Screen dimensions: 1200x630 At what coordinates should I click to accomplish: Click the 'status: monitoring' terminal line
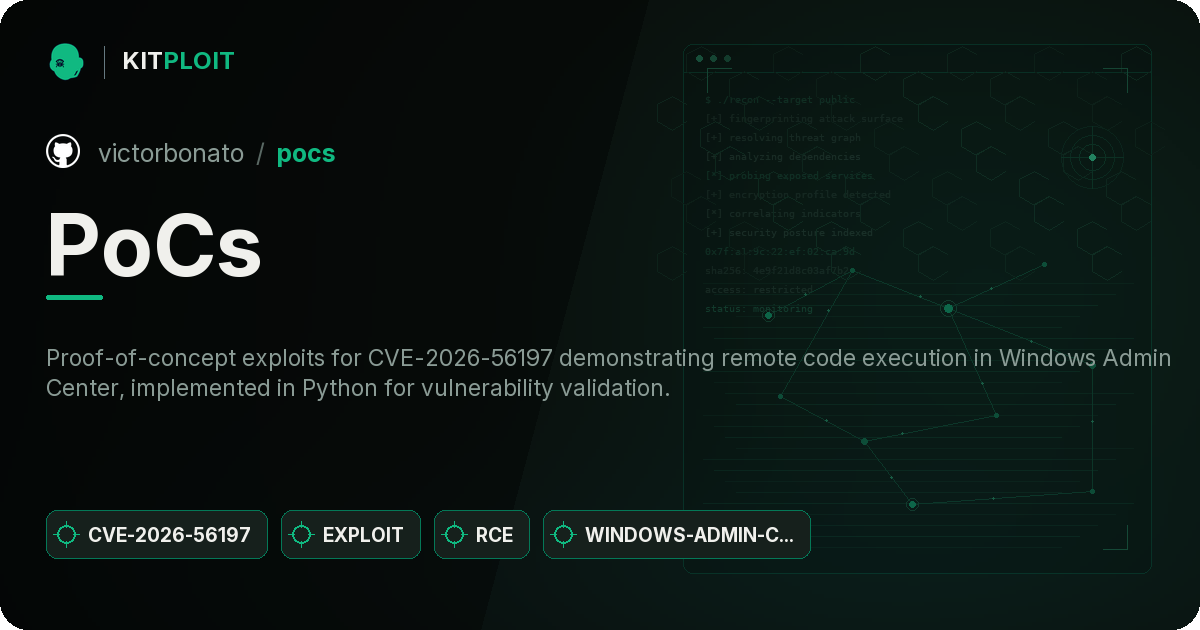759,309
